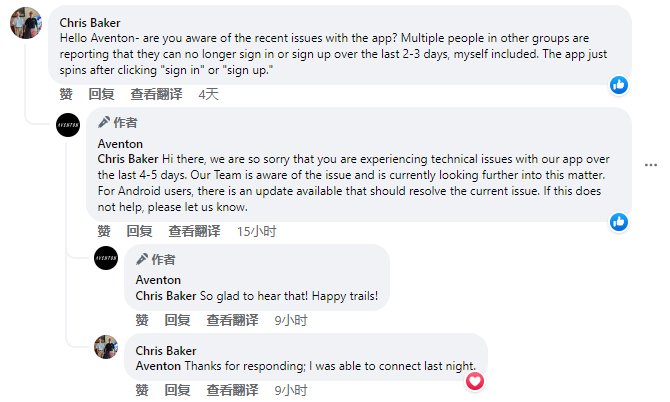Like Aventon's long reply via 赞
Screen dimensions: 670x402
pyautogui.click(x=104, y=232)
